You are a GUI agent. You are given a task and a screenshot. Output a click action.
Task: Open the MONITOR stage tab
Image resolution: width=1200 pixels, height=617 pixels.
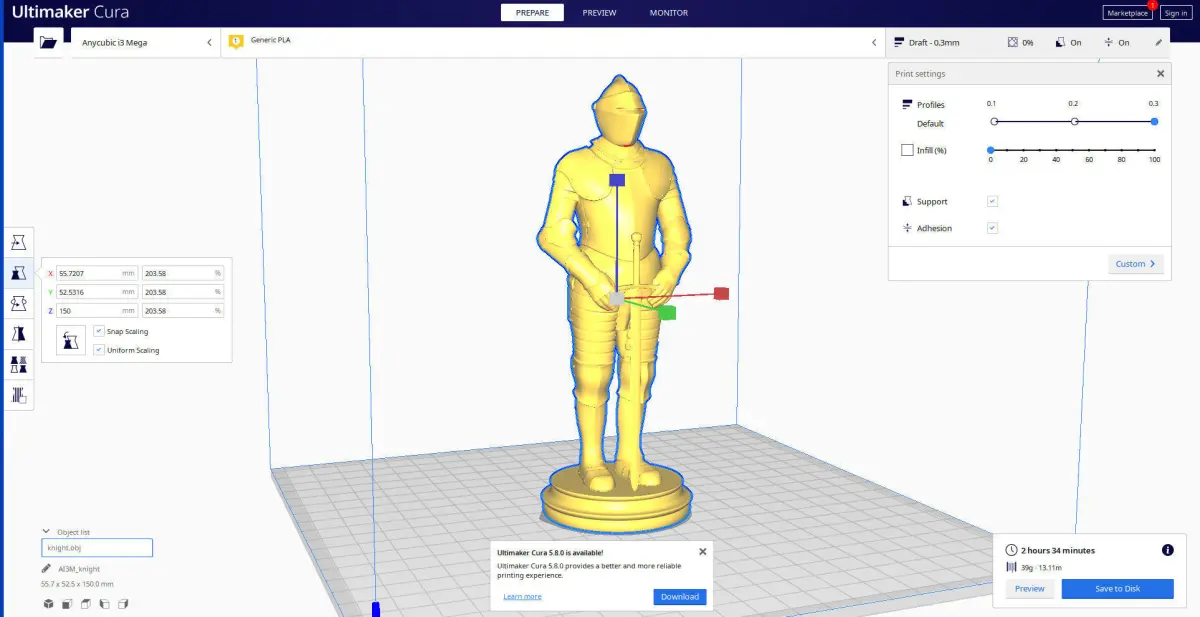click(669, 13)
